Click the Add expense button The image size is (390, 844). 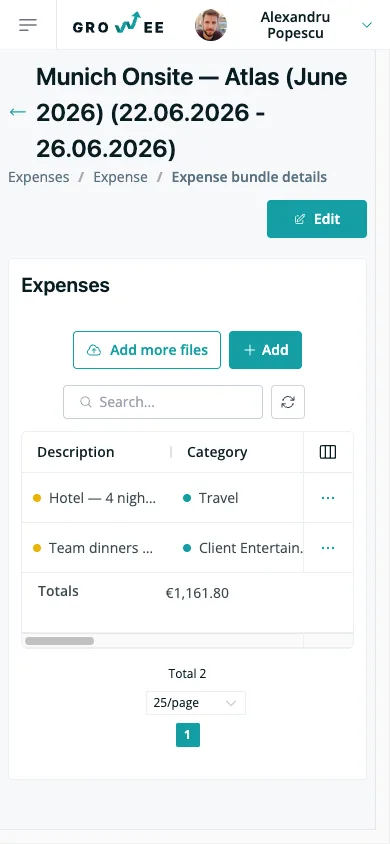[265, 350]
